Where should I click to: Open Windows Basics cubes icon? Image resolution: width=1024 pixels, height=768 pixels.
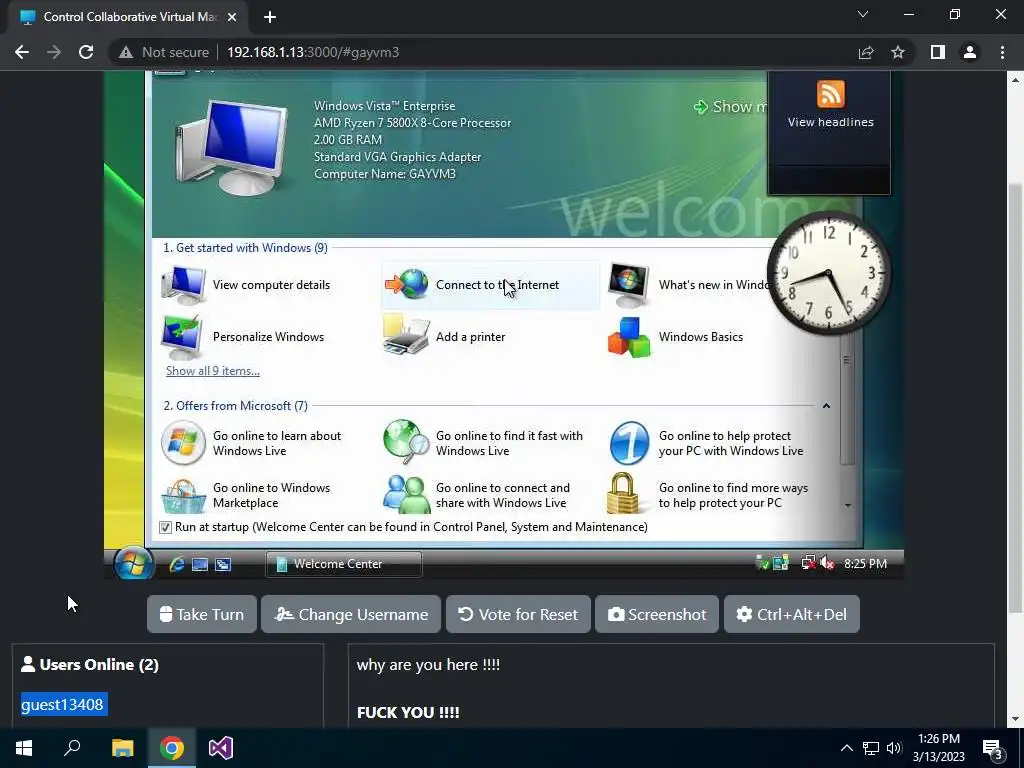pyautogui.click(x=628, y=337)
